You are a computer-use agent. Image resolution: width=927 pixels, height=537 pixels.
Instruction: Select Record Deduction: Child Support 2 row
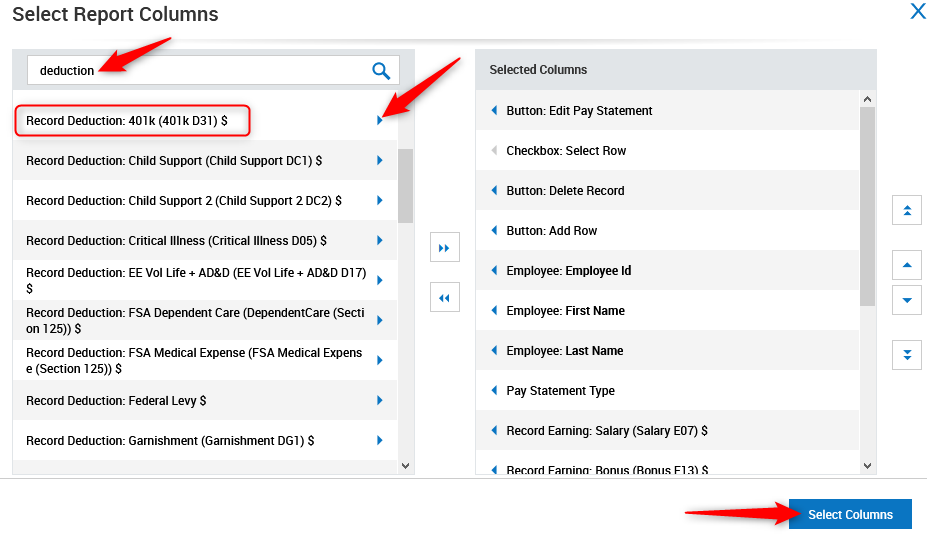205,200
